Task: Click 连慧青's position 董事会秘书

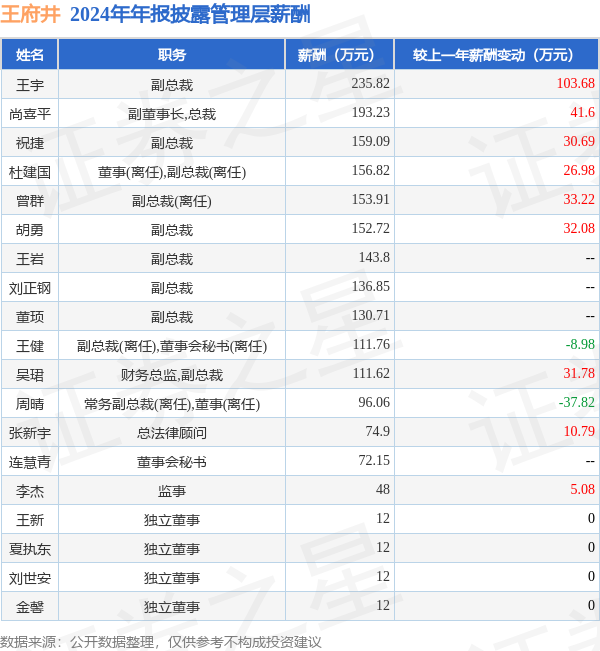Action: pos(171,462)
